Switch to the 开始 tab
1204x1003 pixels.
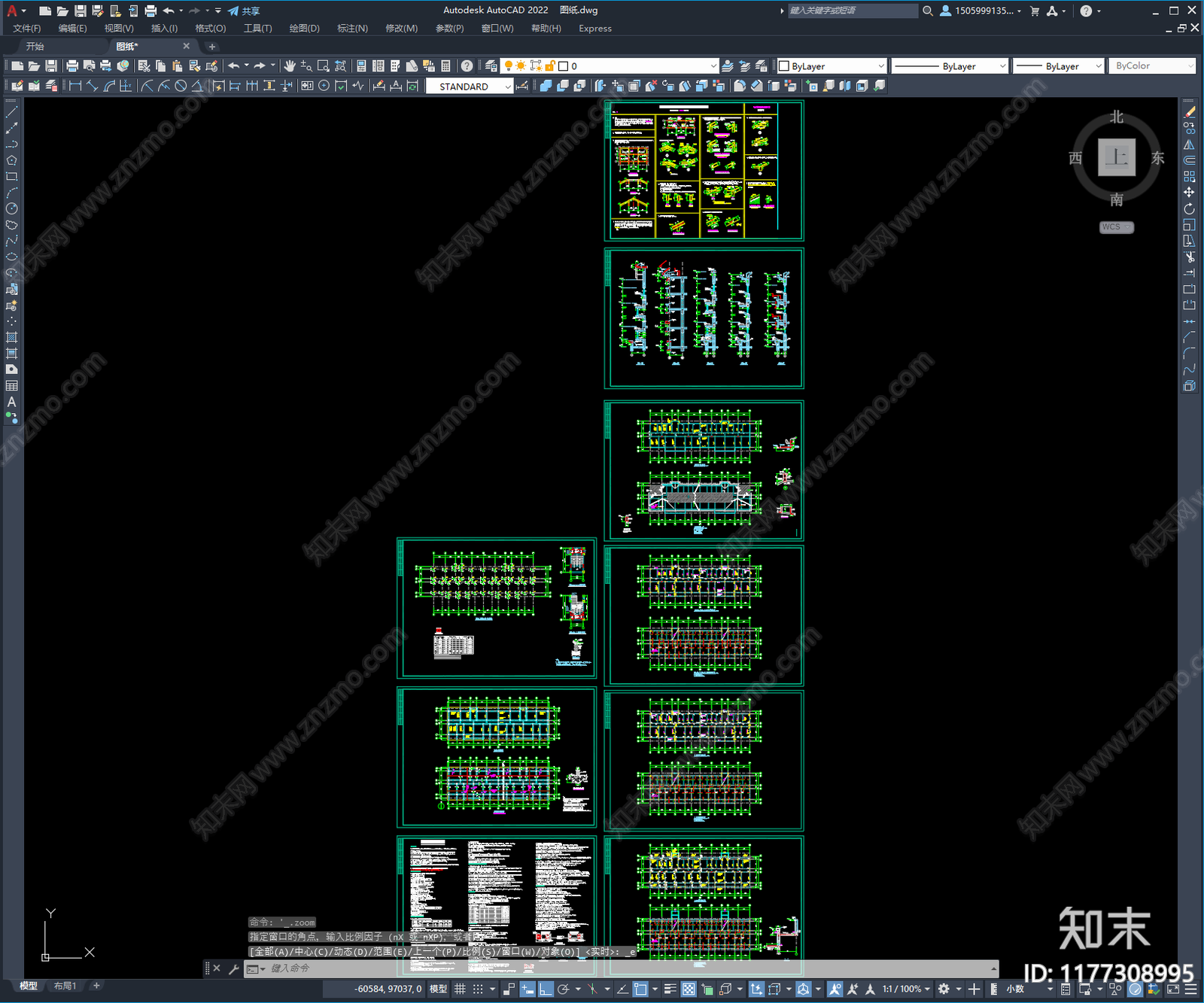(x=35, y=47)
